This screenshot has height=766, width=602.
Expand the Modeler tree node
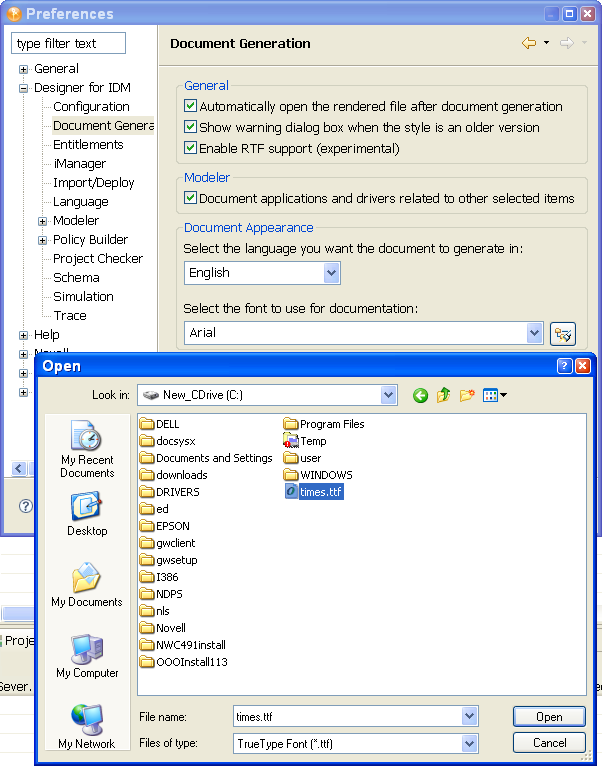tap(43, 221)
